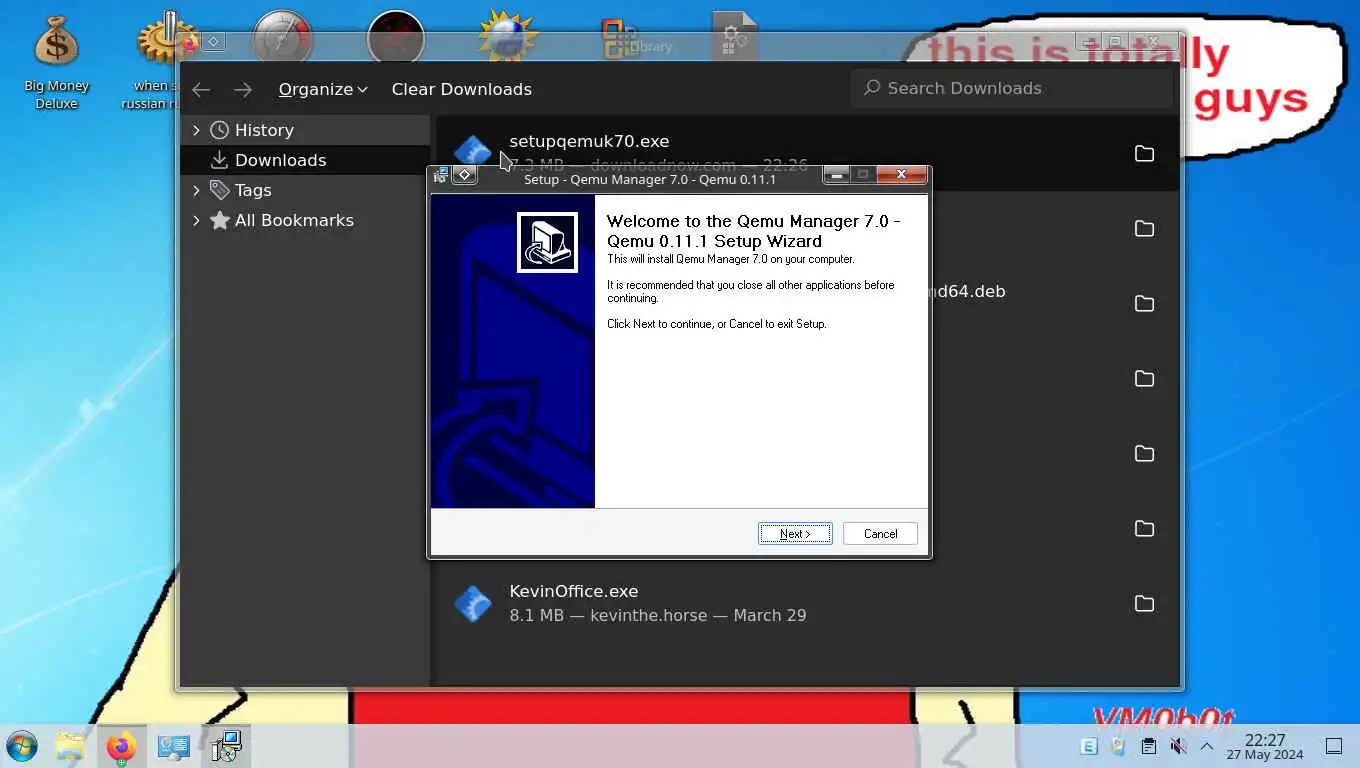Show hidden system tray icons
This screenshot has height=768, width=1360.
click(1207, 746)
